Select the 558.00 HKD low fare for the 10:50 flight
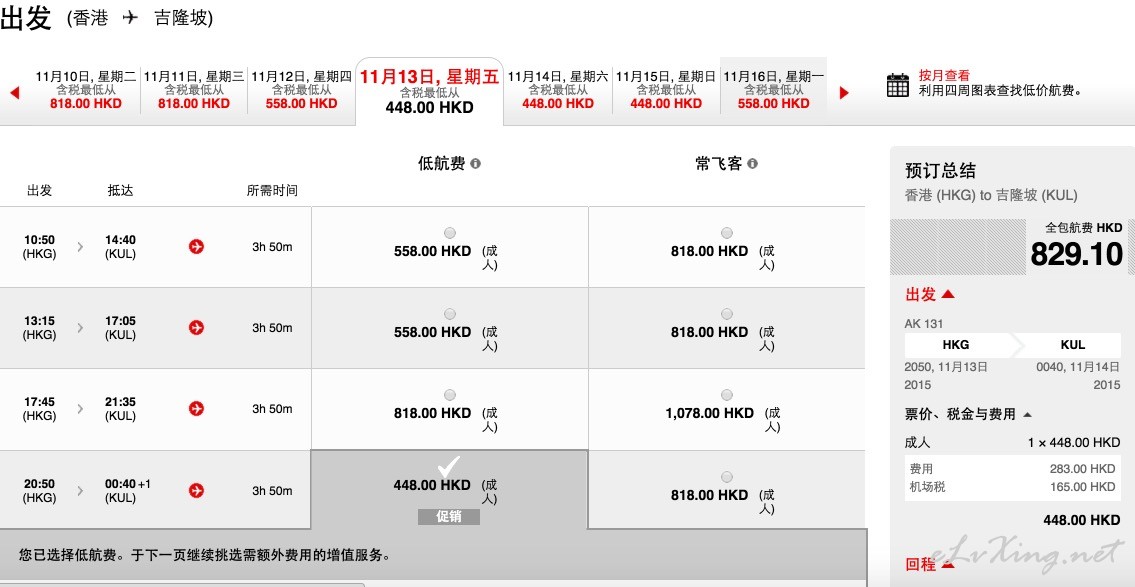The height and width of the screenshot is (587, 1135). pos(450,233)
